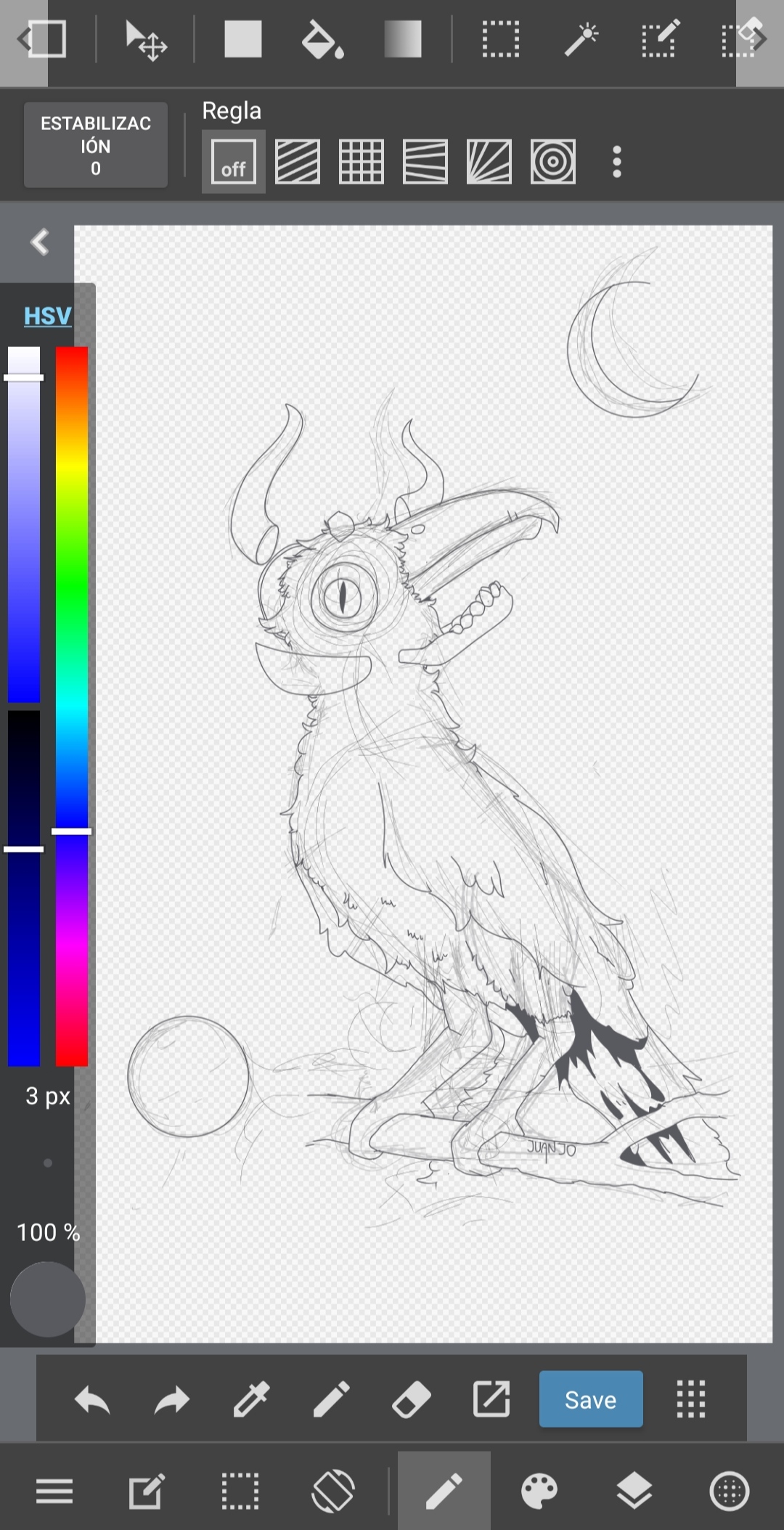Open the ruler more options menu

click(x=617, y=161)
